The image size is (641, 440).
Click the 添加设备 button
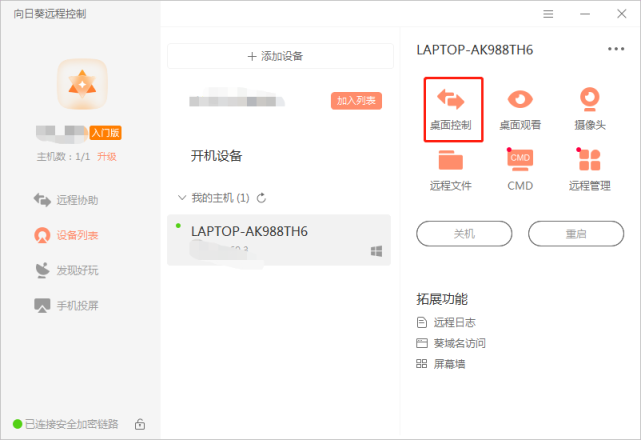pos(280,56)
